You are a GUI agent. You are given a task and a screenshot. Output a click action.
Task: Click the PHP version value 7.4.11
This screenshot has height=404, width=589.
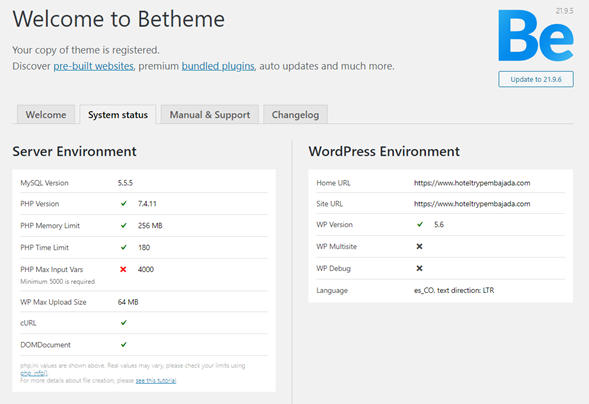coord(147,204)
